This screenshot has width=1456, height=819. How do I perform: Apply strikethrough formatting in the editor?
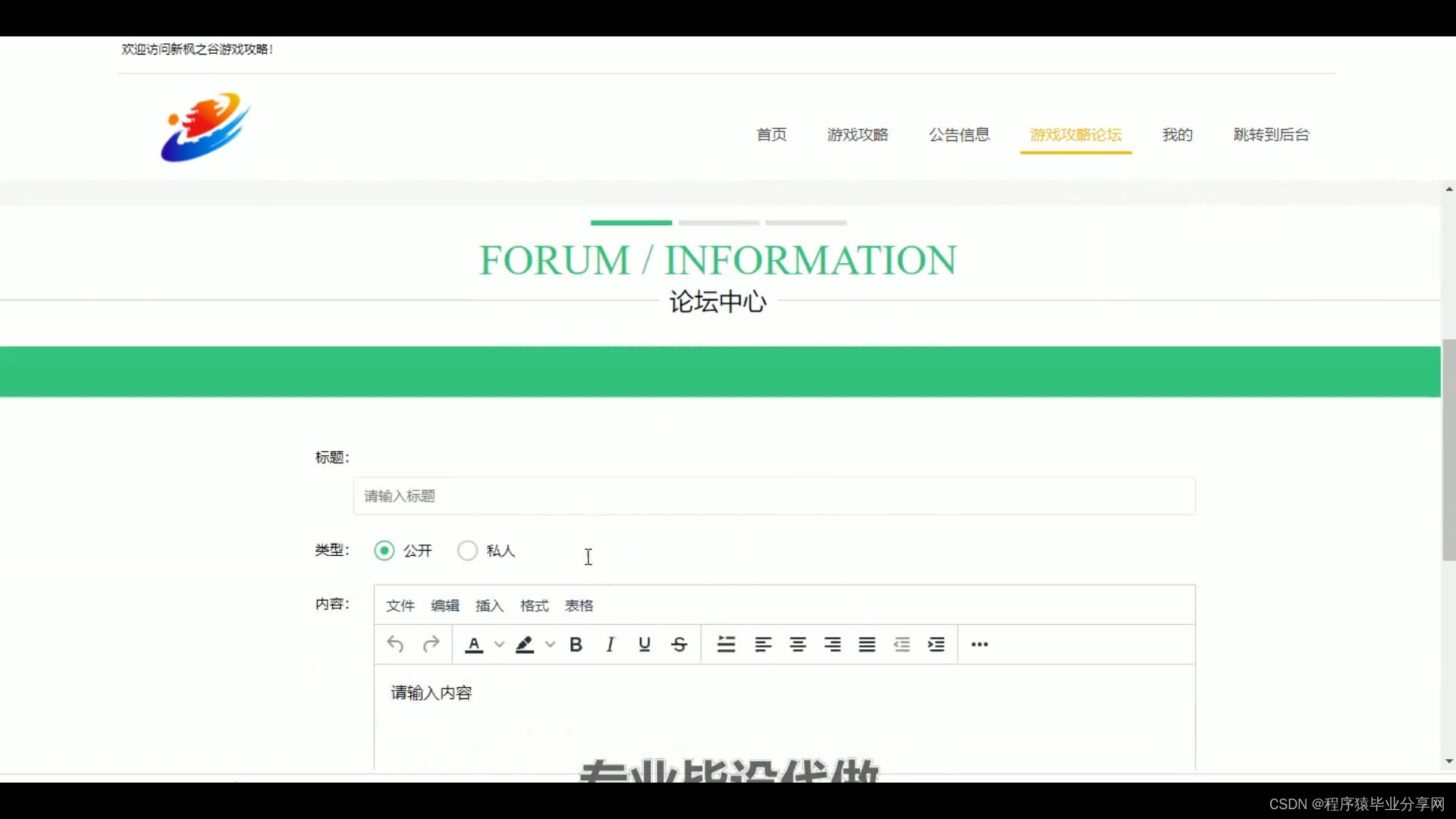click(x=679, y=645)
